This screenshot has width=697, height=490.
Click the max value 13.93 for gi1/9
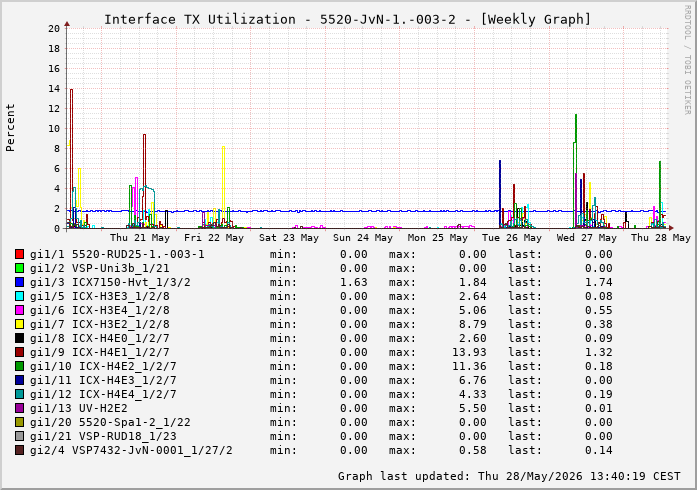click(469, 353)
